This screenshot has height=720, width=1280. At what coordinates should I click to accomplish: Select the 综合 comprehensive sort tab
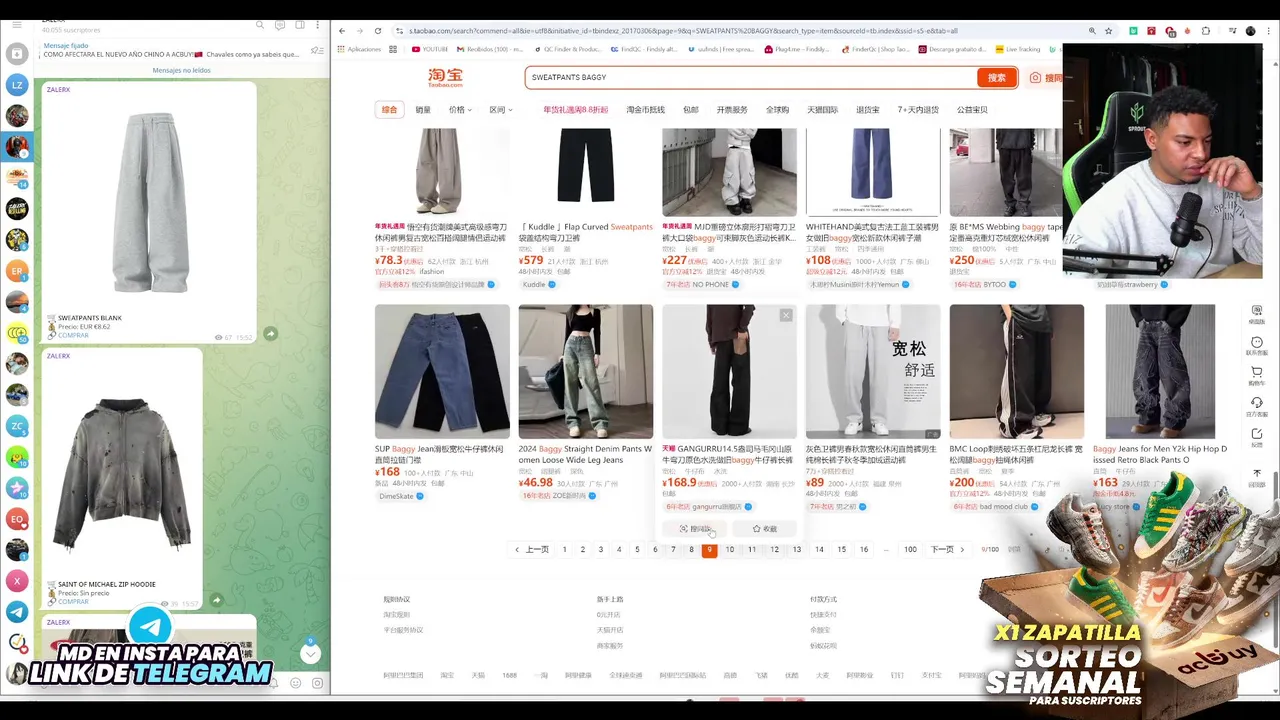tap(389, 110)
